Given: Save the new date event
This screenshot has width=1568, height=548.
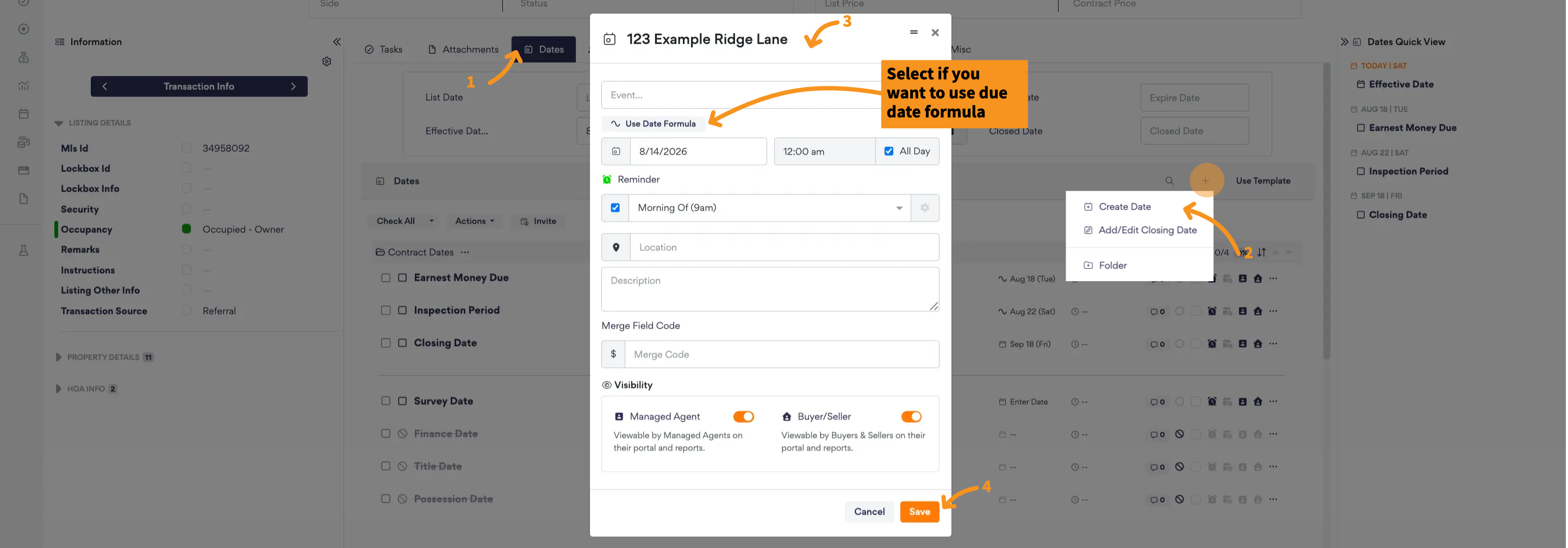Looking at the screenshot, I should pos(919,512).
